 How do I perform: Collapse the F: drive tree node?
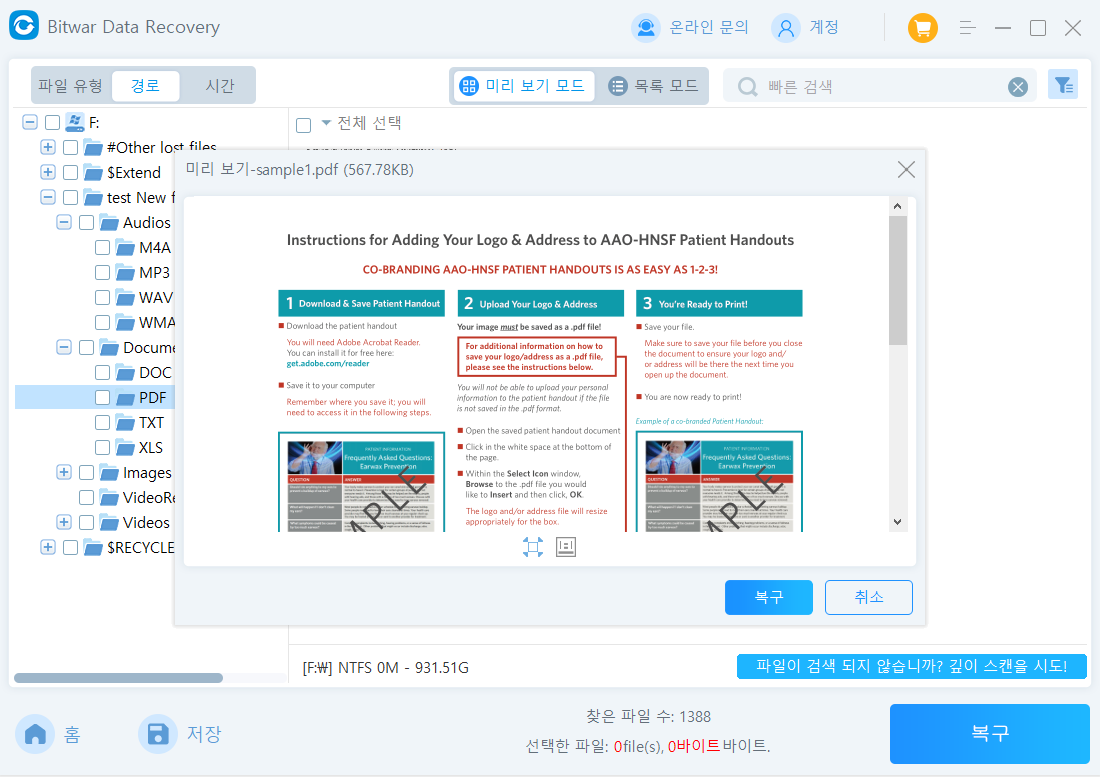click(x=29, y=122)
